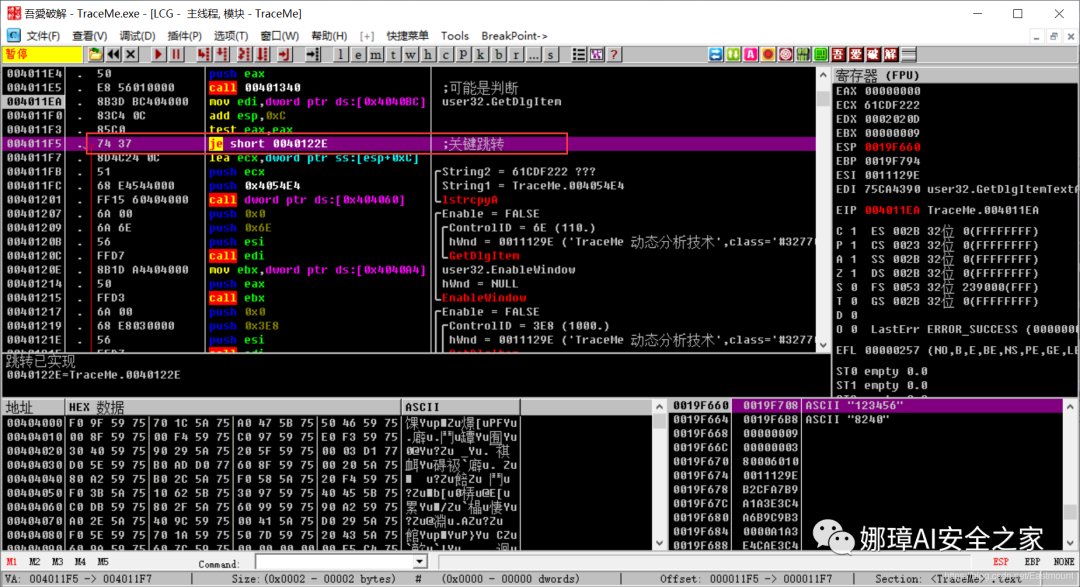The image size is (1080, 587).
Task: Open the Windows list with the 'w' button
Action: click(411, 54)
